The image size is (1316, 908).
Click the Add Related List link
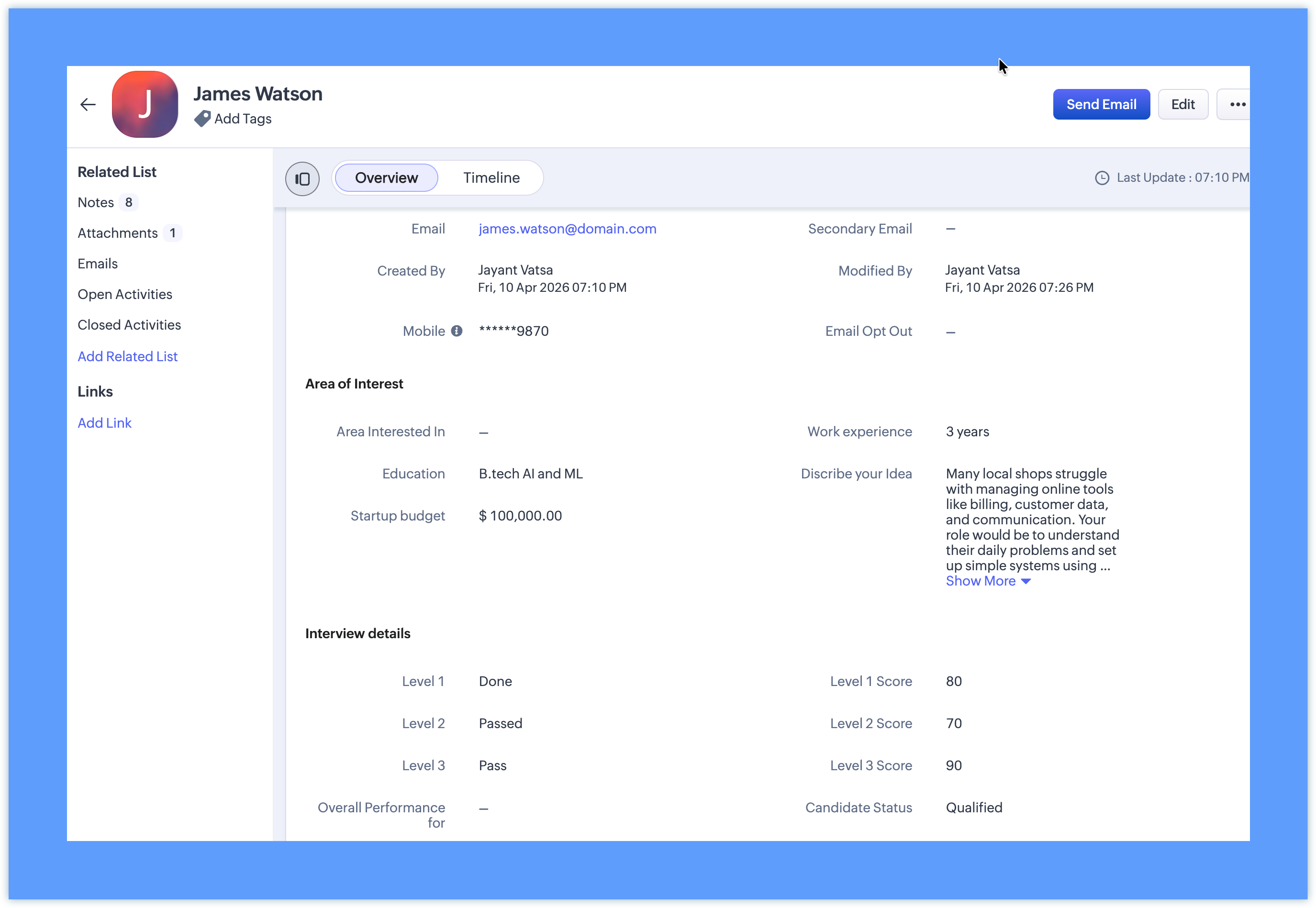(127, 356)
